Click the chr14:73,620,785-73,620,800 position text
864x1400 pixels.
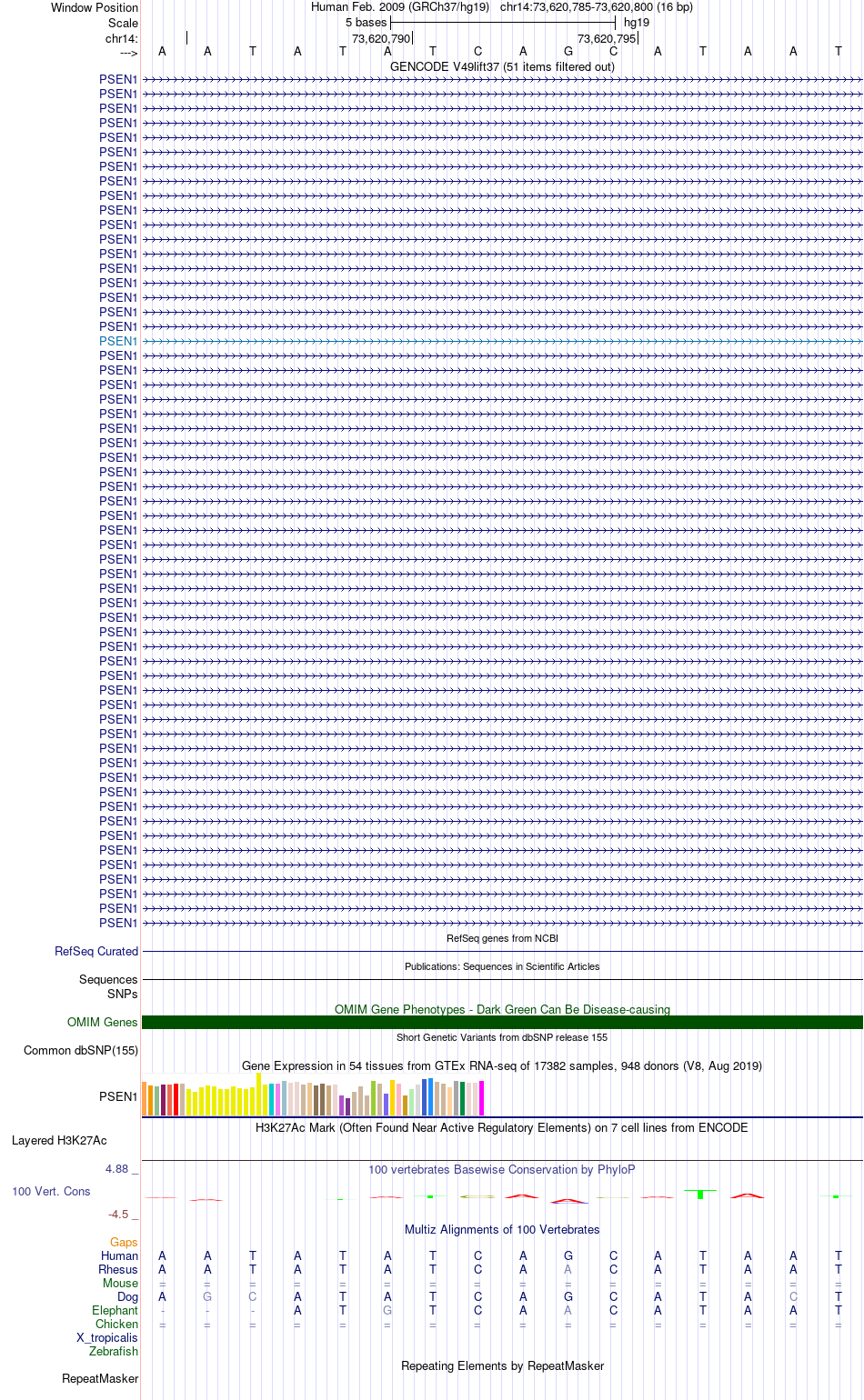[596, 6]
